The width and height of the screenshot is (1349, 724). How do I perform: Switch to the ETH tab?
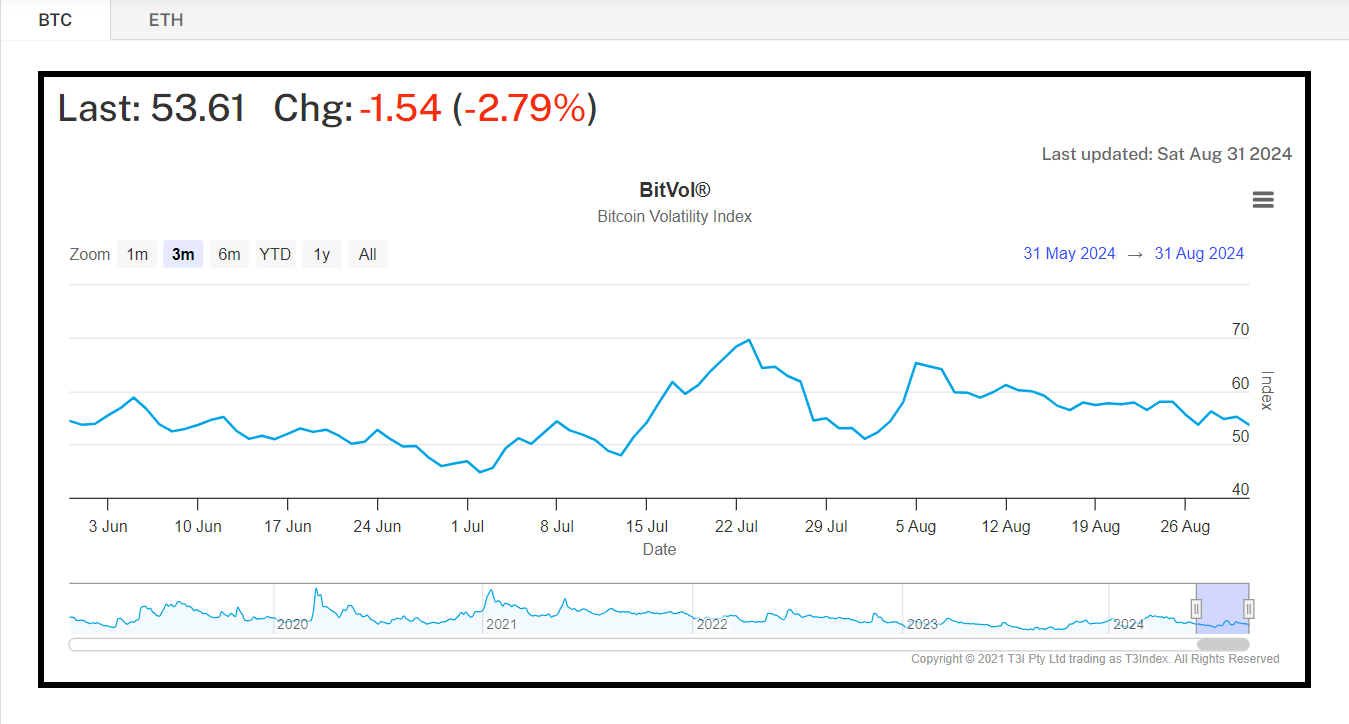point(166,20)
